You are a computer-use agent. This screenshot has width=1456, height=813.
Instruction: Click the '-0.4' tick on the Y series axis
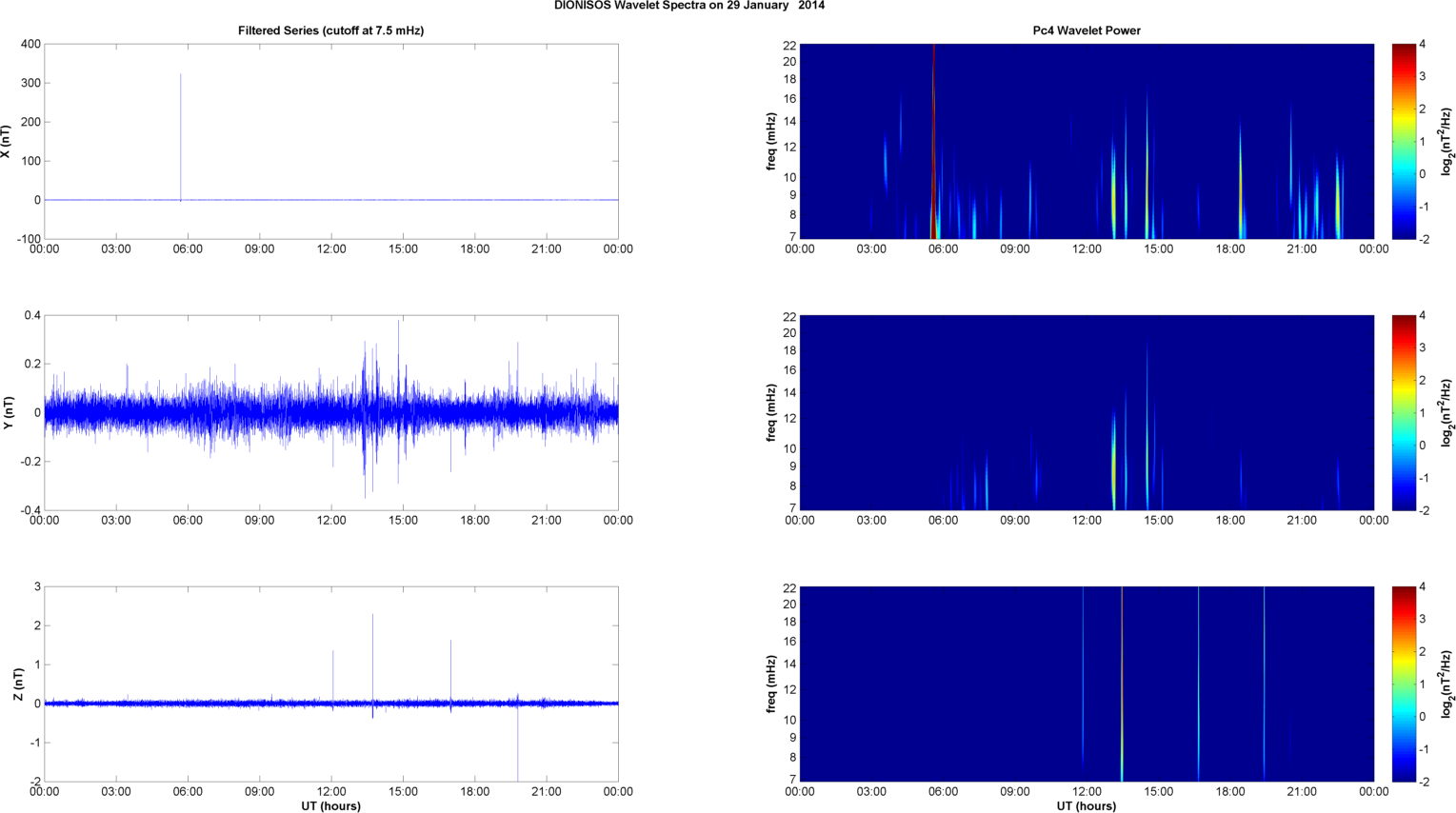(30, 510)
